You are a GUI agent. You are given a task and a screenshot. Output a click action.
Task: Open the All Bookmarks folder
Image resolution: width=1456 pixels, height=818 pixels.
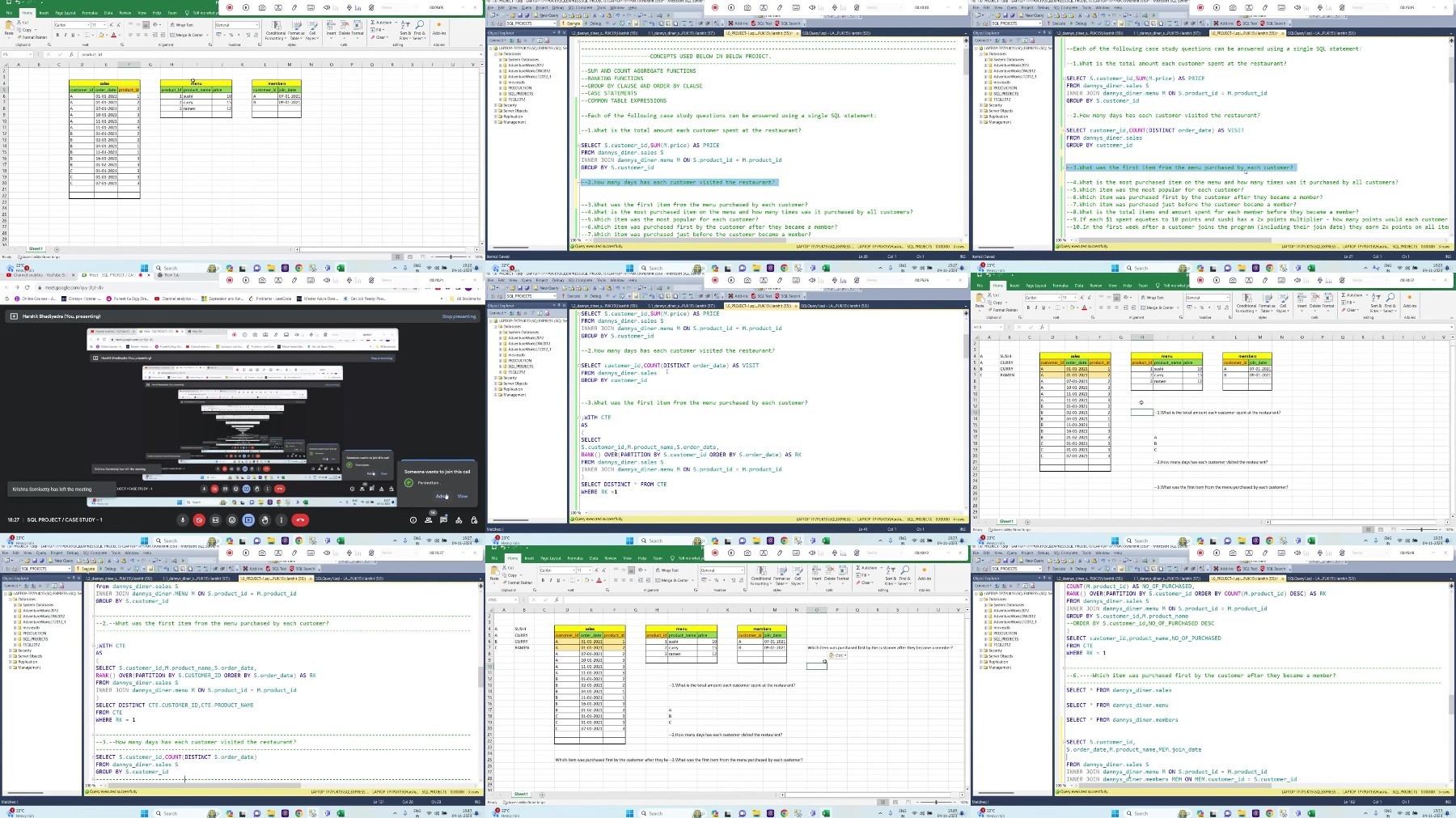coord(468,299)
